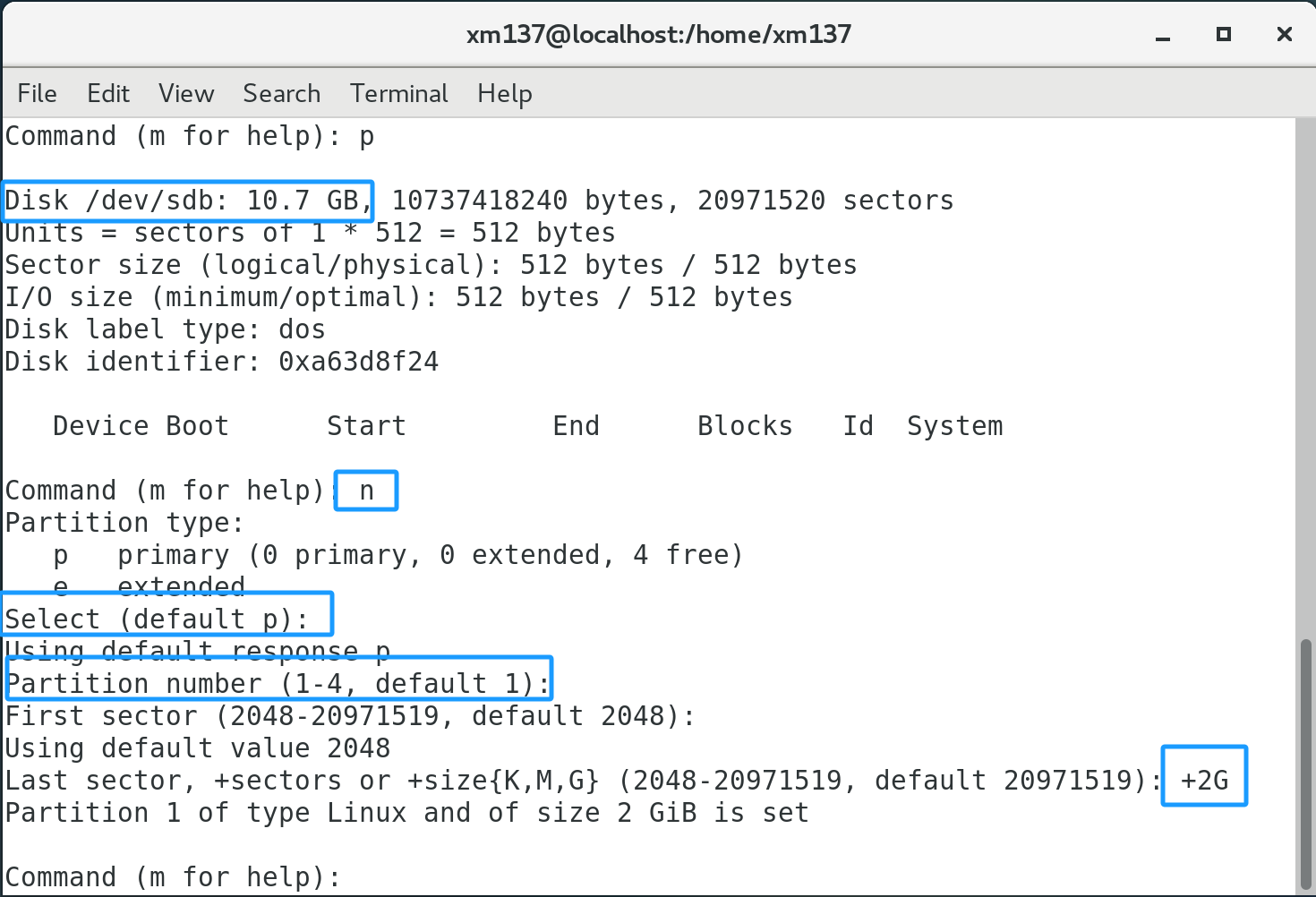Click the window title xm137@localhost
Viewport: 1316px width, 897px height.
coord(658,34)
